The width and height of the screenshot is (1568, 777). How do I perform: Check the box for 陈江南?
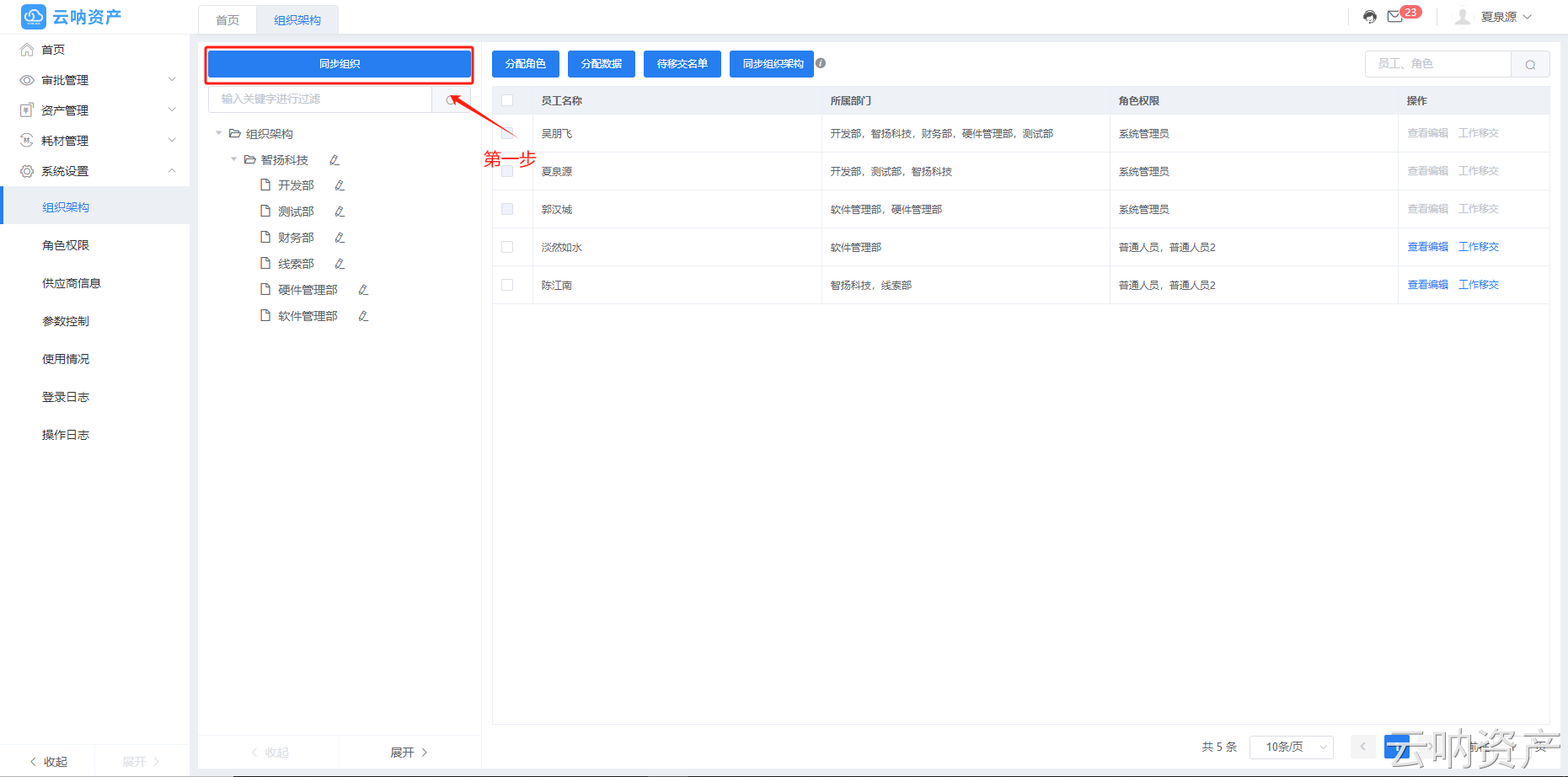(x=507, y=285)
